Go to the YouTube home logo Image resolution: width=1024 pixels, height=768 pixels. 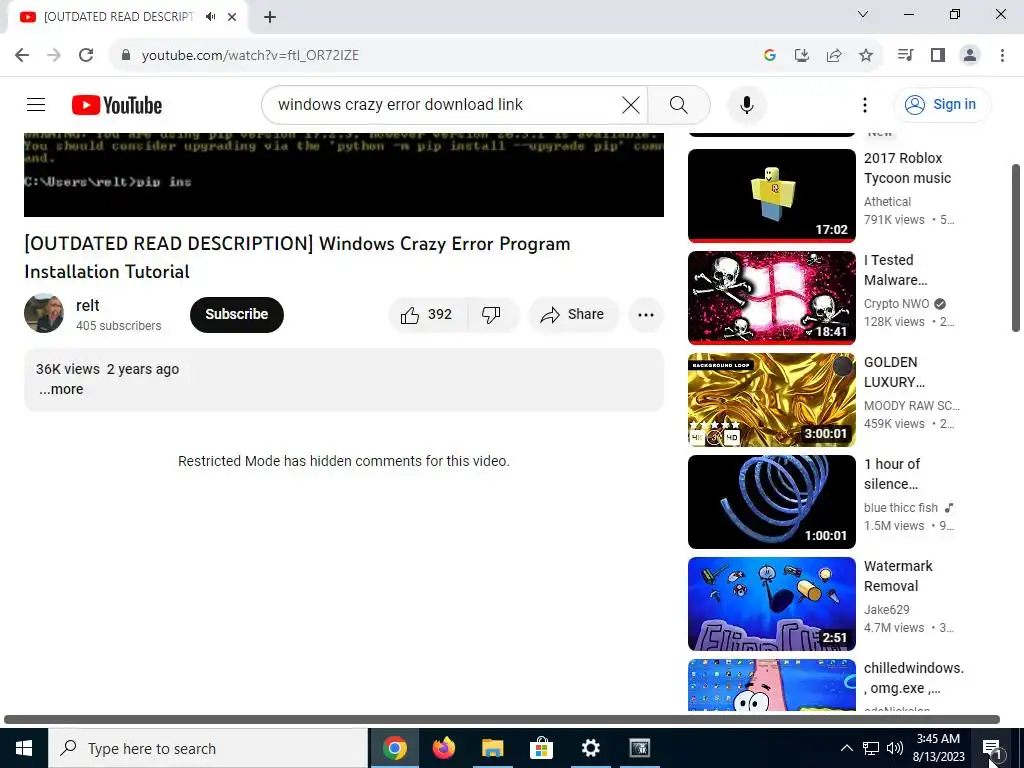click(117, 105)
